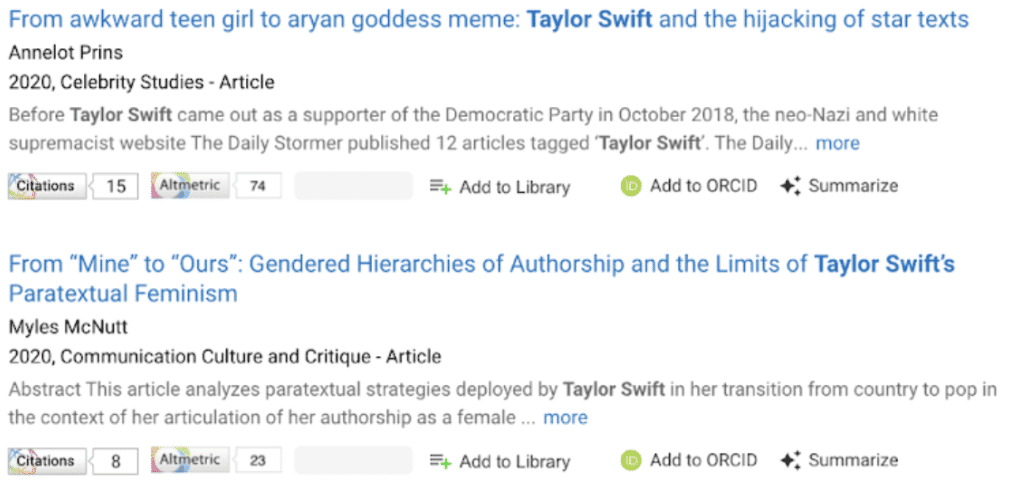
Task: Click ORCID icon for Celebrity Studies article
Action: (x=630, y=186)
